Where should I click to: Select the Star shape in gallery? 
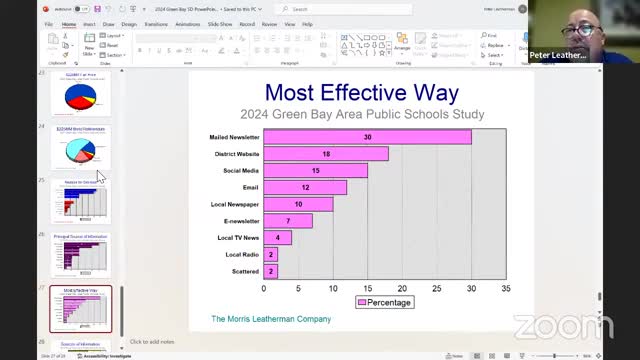382,53
